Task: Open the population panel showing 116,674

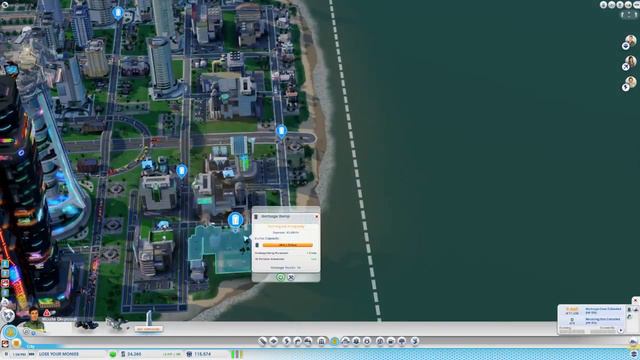Action: click(x=199, y=354)
